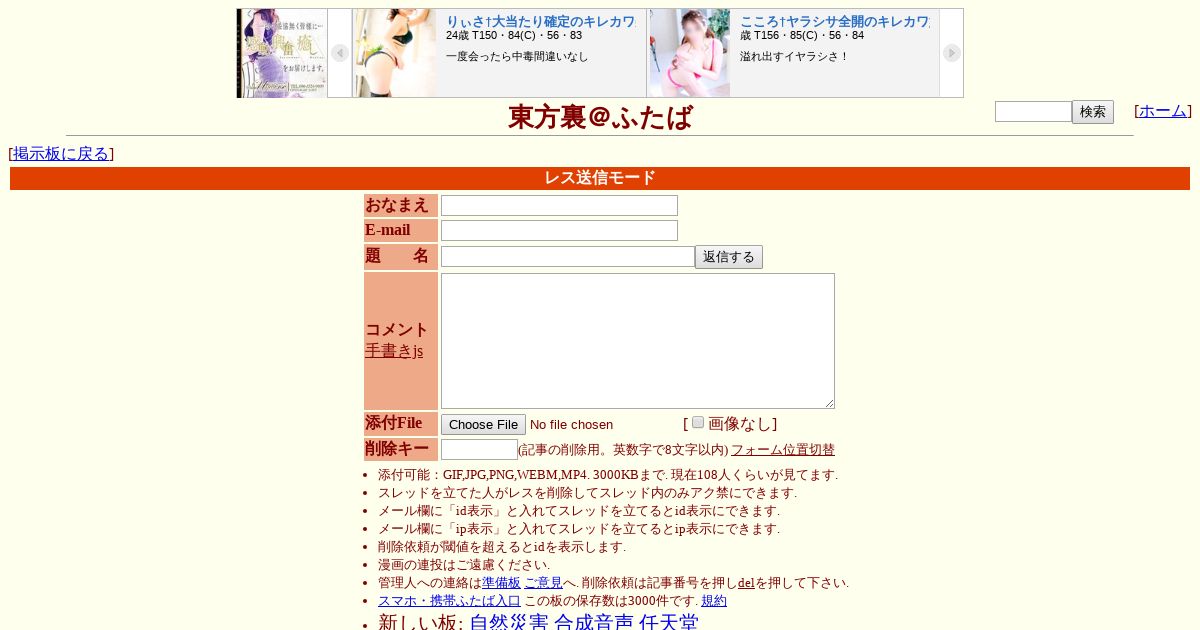
Task: Open the 任天堂 board link
Action: pos(669,622)
